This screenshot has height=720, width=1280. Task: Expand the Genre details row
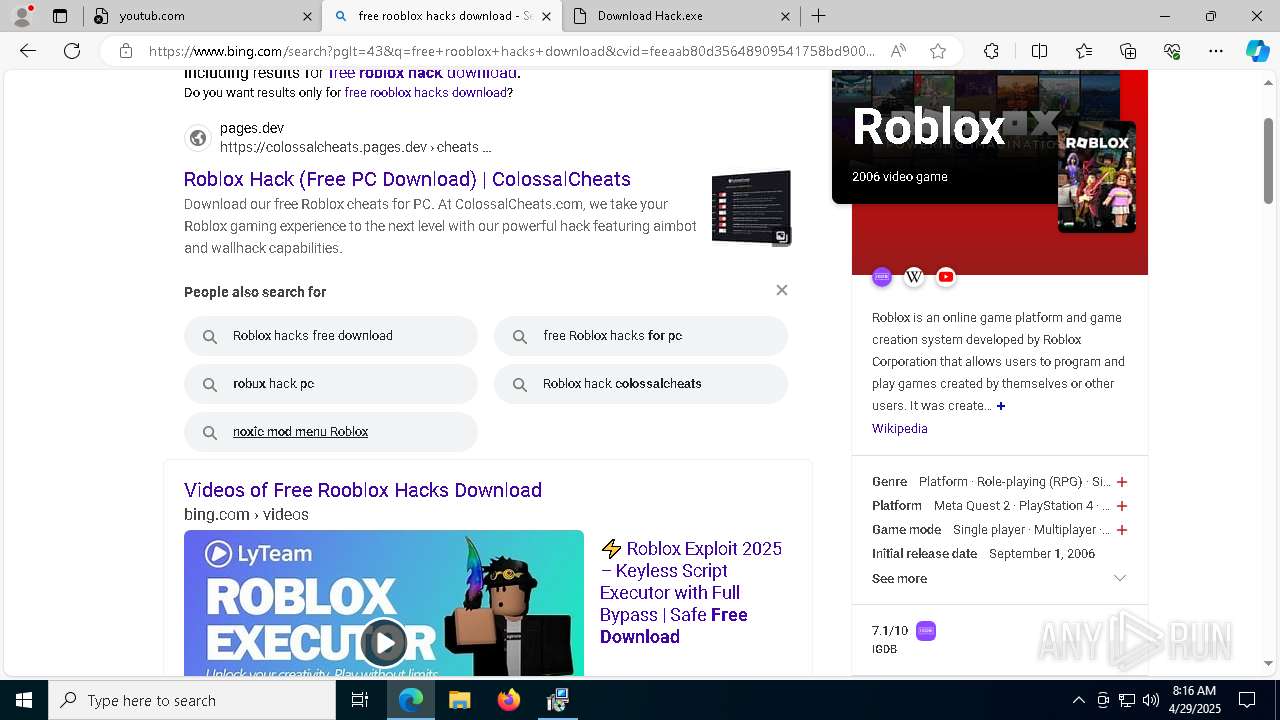point(1122,482)
